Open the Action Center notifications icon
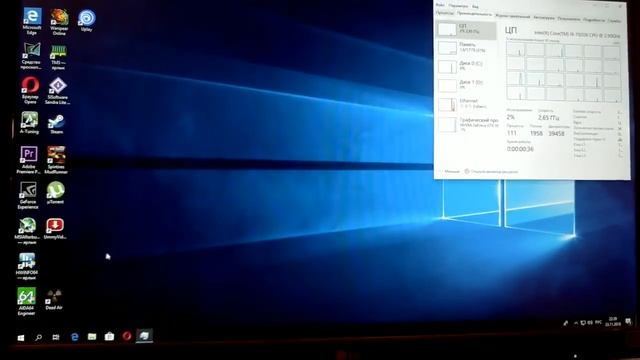Viewport: 640px width, 360px height. 629,322
